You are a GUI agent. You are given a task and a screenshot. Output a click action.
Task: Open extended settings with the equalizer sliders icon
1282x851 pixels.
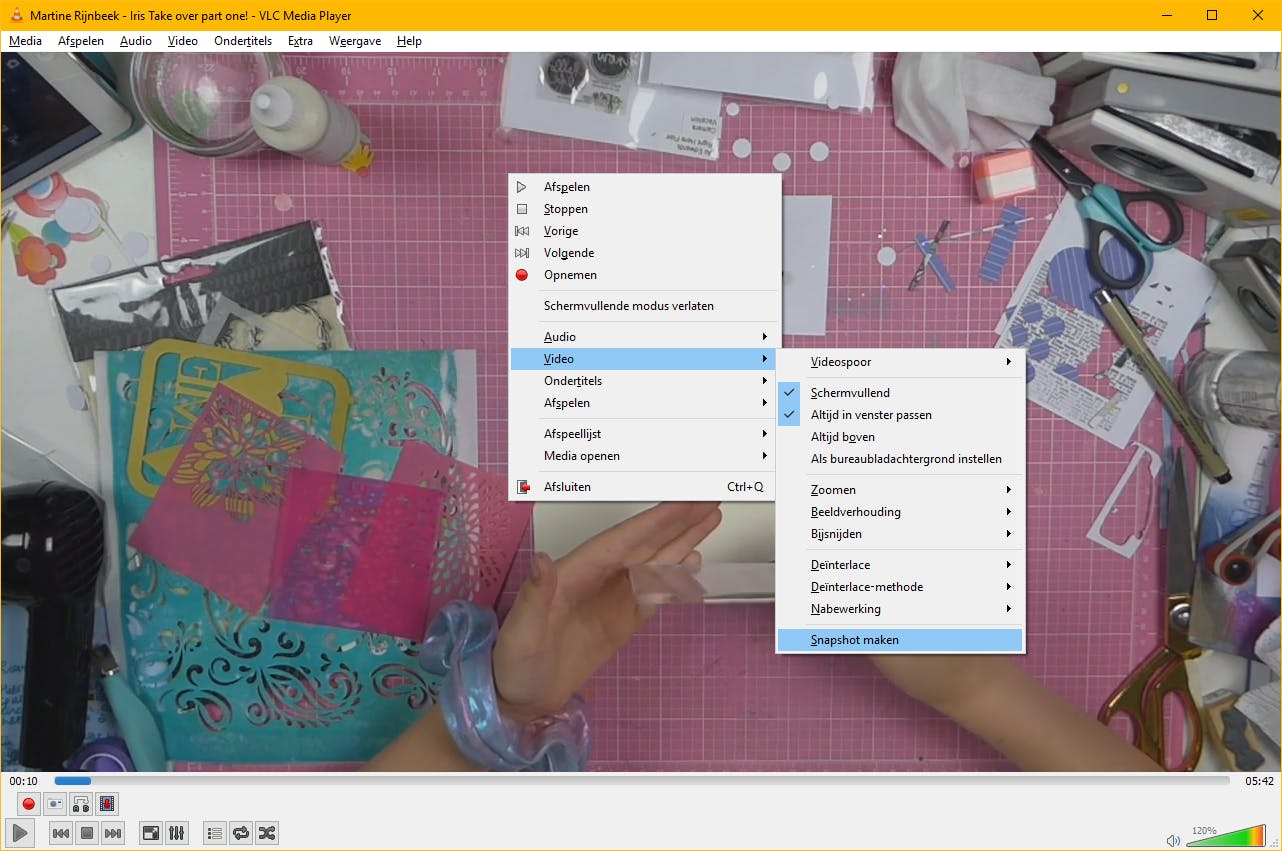click(177, 833)
